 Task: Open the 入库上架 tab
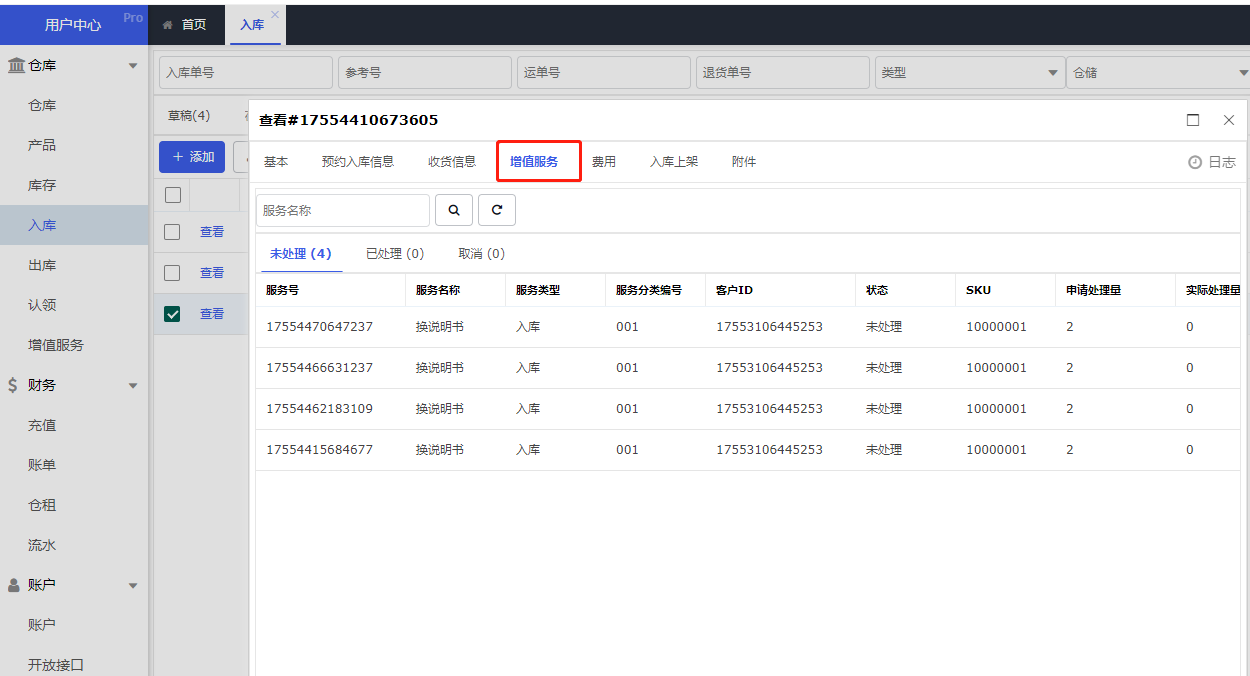pyautogui.click(x=674, y=162)
